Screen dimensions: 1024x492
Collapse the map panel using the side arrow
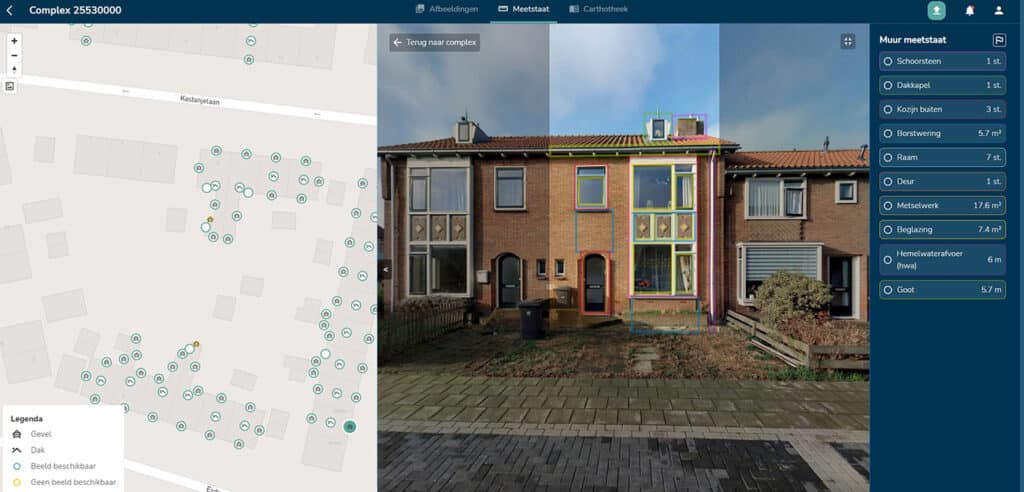click(385, 270)
